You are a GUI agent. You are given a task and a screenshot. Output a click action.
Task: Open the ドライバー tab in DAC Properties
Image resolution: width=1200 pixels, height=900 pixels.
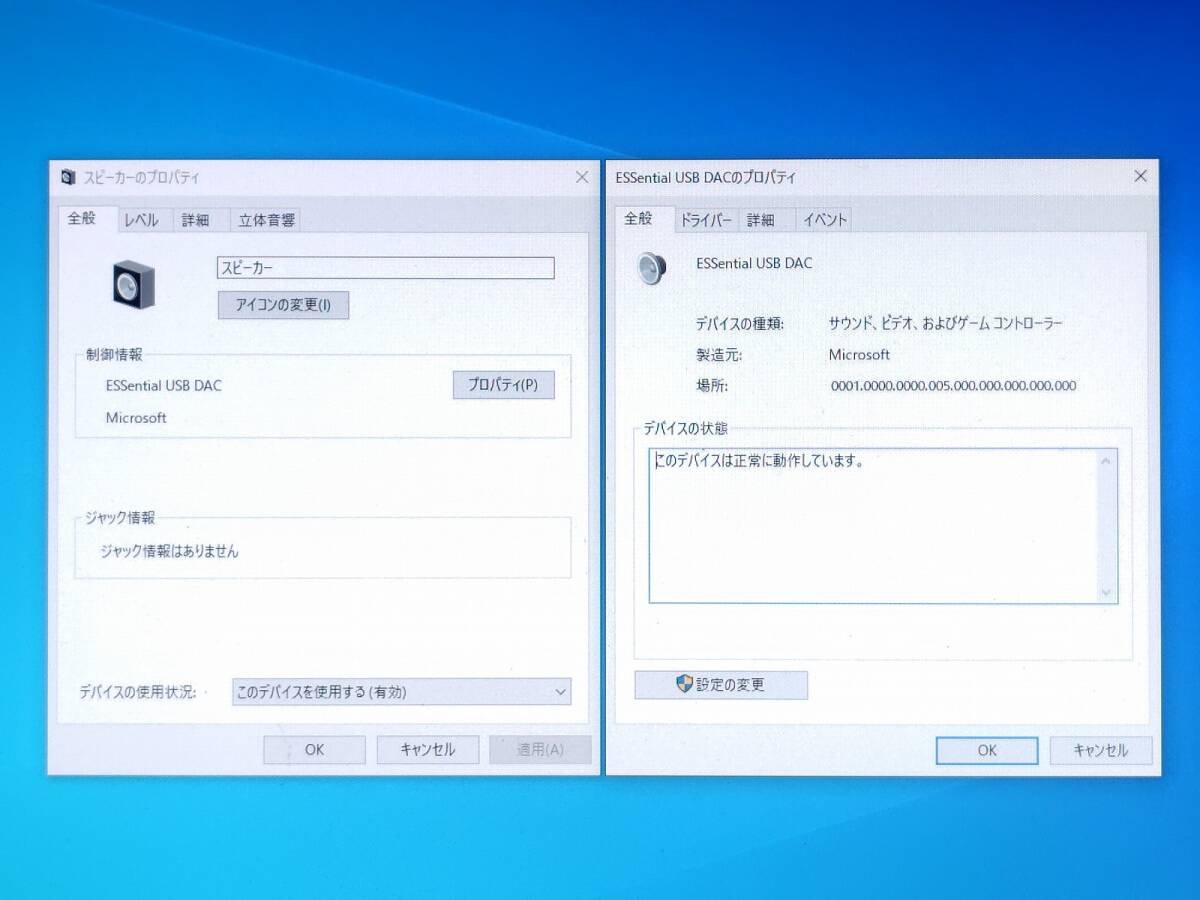(706, 220)
